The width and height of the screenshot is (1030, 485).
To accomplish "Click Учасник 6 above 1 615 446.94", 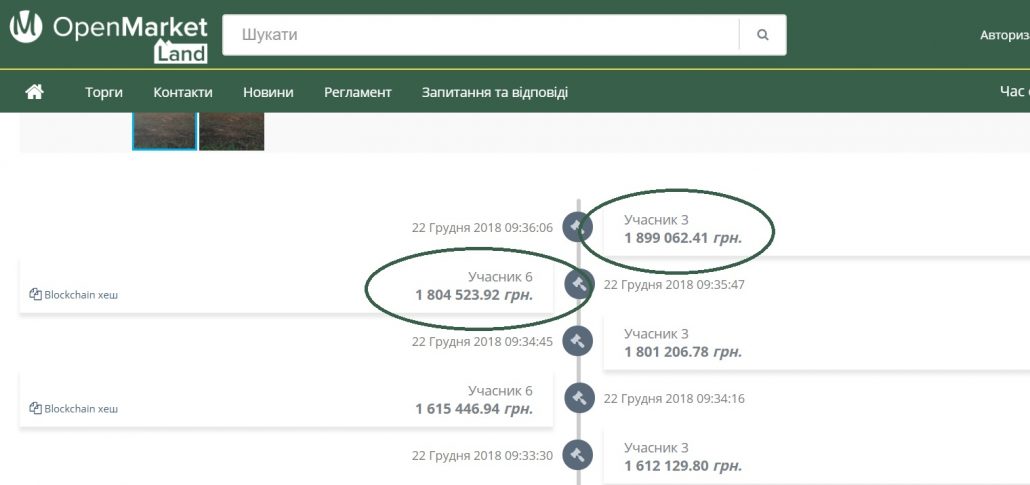I will click(x=500, y=391).
